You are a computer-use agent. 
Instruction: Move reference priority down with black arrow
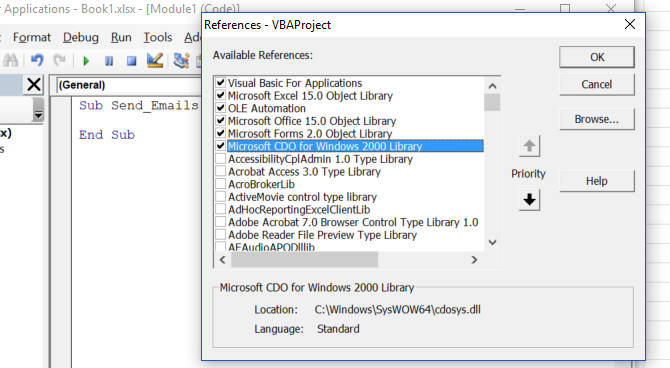[529, 200]
